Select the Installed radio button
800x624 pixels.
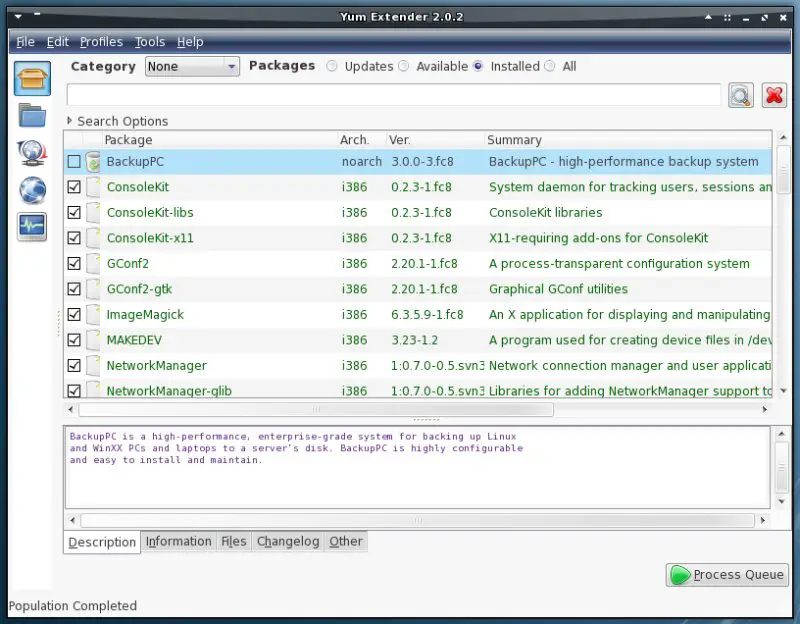[x=478, y=66]
